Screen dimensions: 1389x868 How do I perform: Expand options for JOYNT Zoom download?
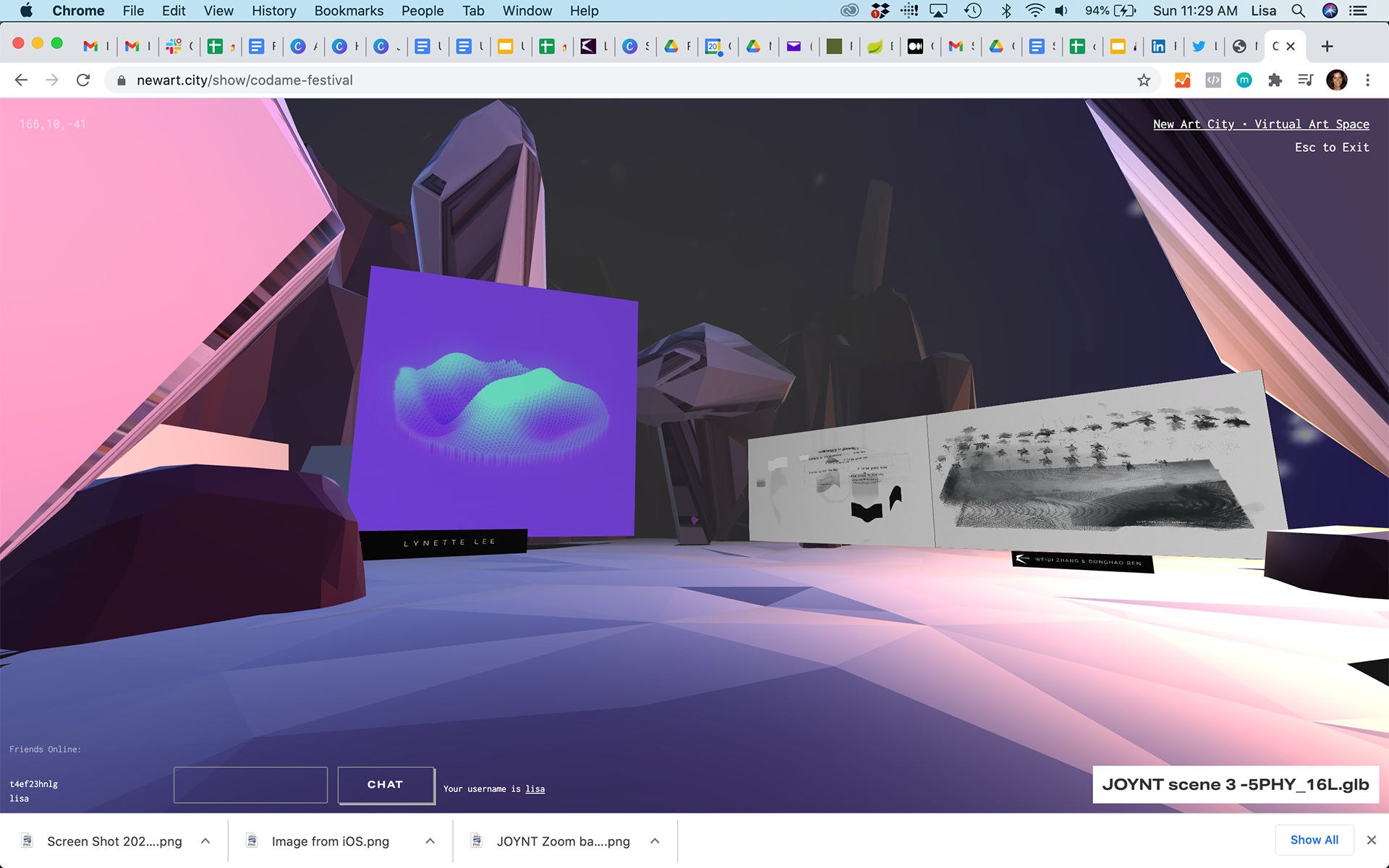point(655,841)
